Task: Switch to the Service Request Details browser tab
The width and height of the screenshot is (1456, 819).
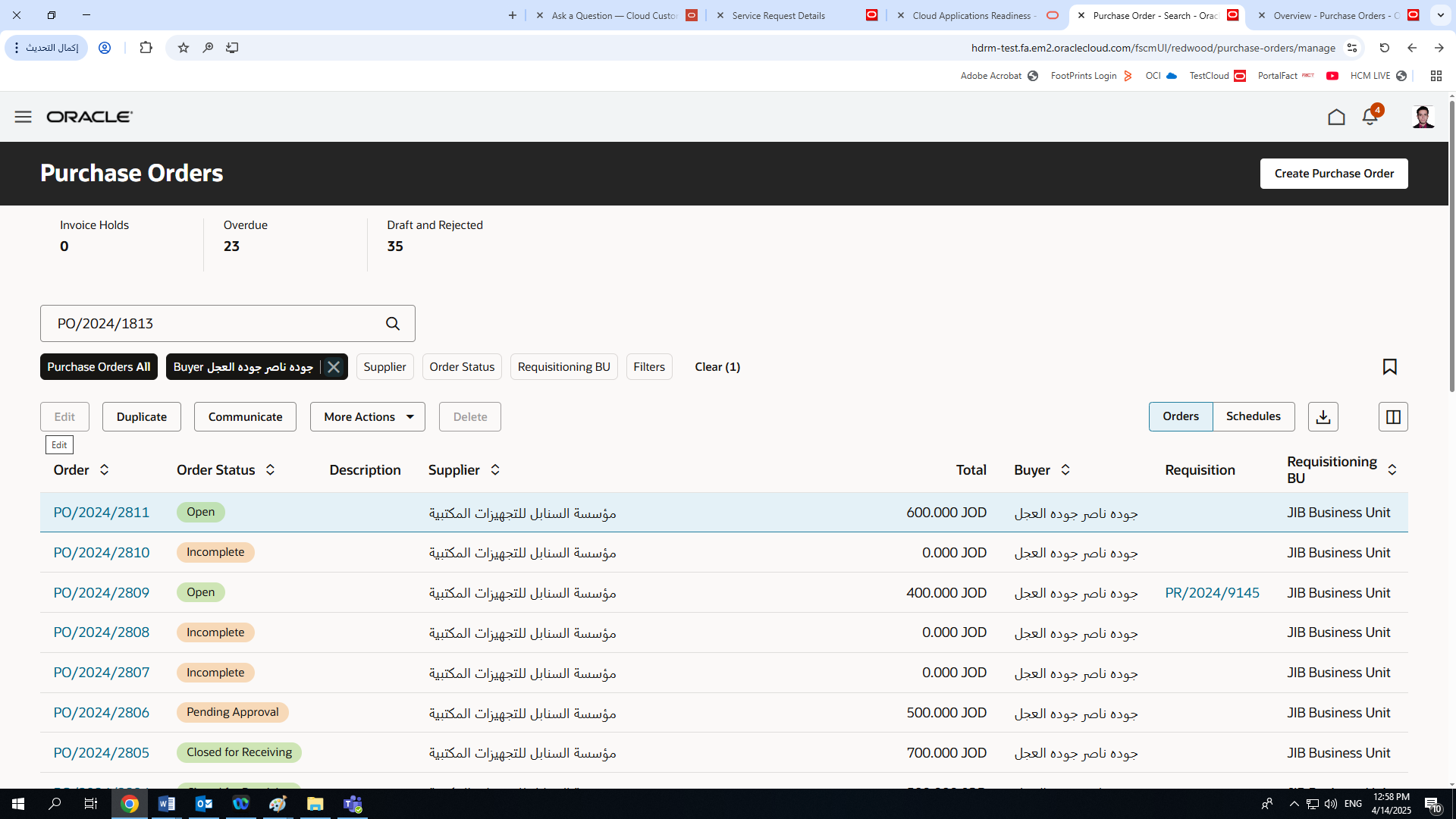Action: [x=779, y=15]
